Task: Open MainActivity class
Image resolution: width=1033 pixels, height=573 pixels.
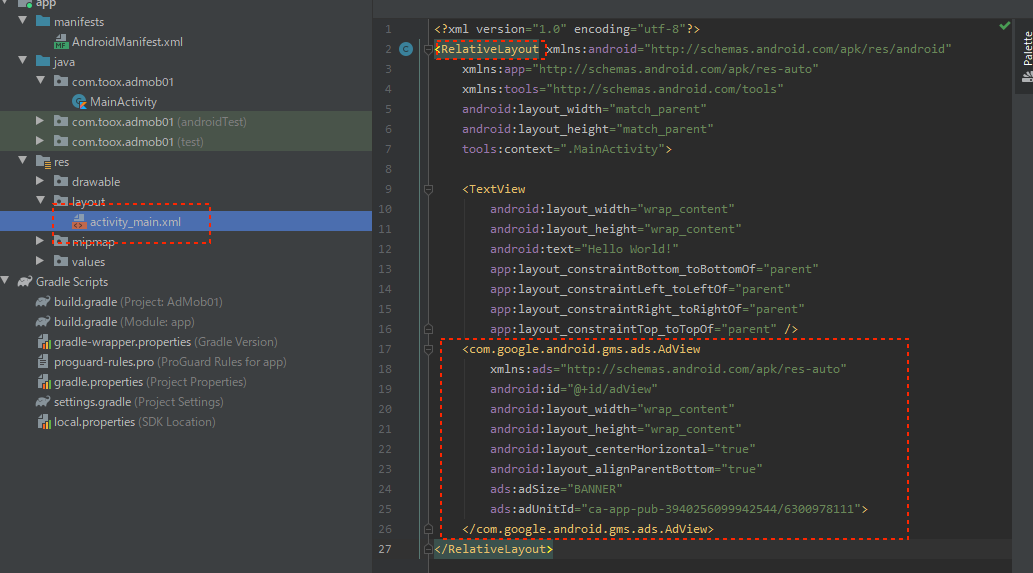Action: 123,101
